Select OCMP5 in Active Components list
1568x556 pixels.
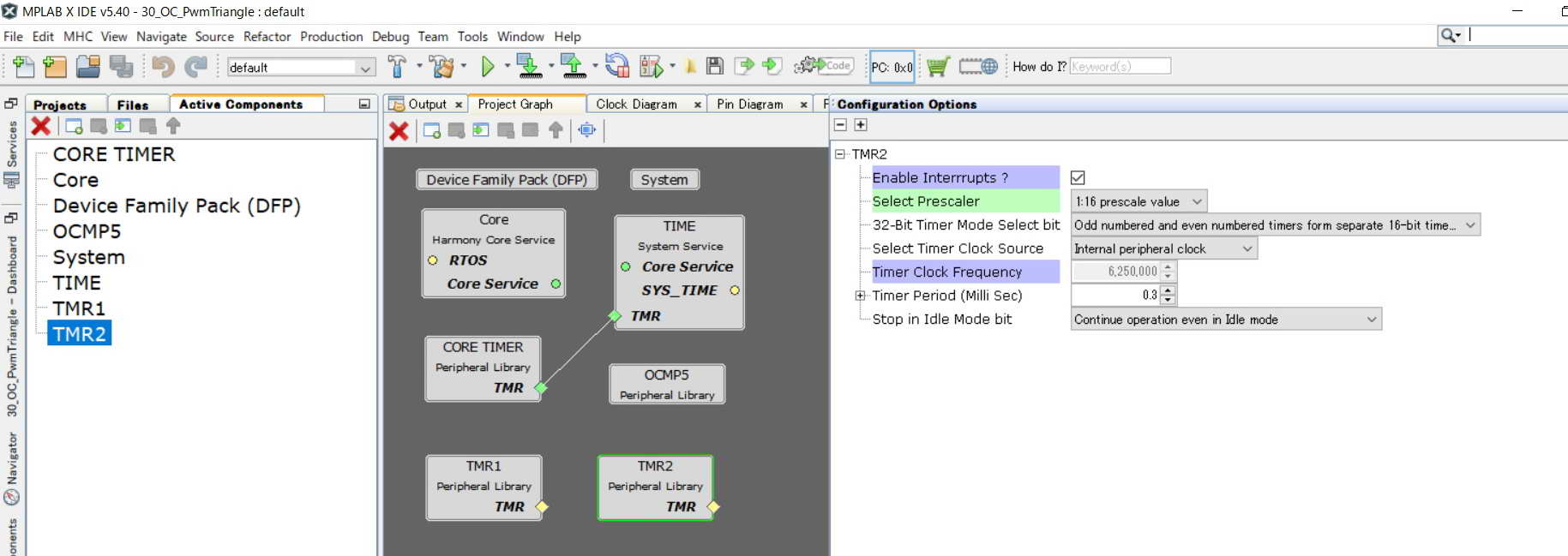87,231
